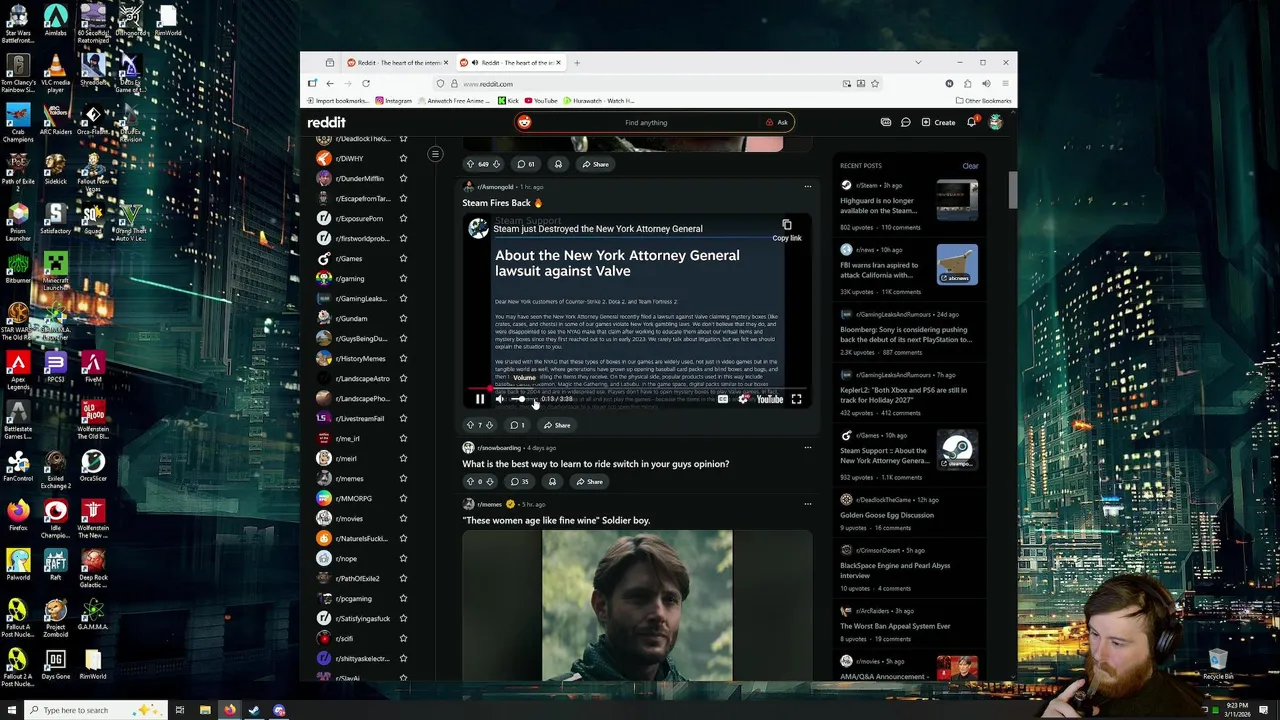Click the Windows Start button

12,710
